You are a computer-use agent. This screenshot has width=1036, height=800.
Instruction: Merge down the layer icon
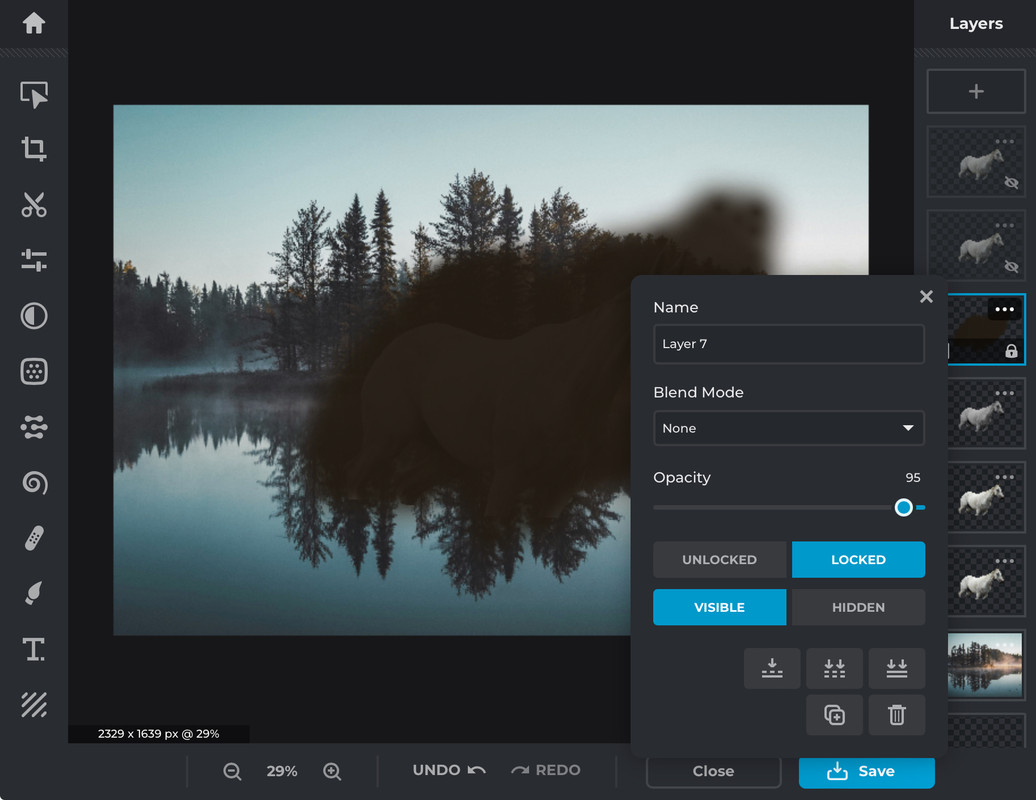tap(772, 668)
